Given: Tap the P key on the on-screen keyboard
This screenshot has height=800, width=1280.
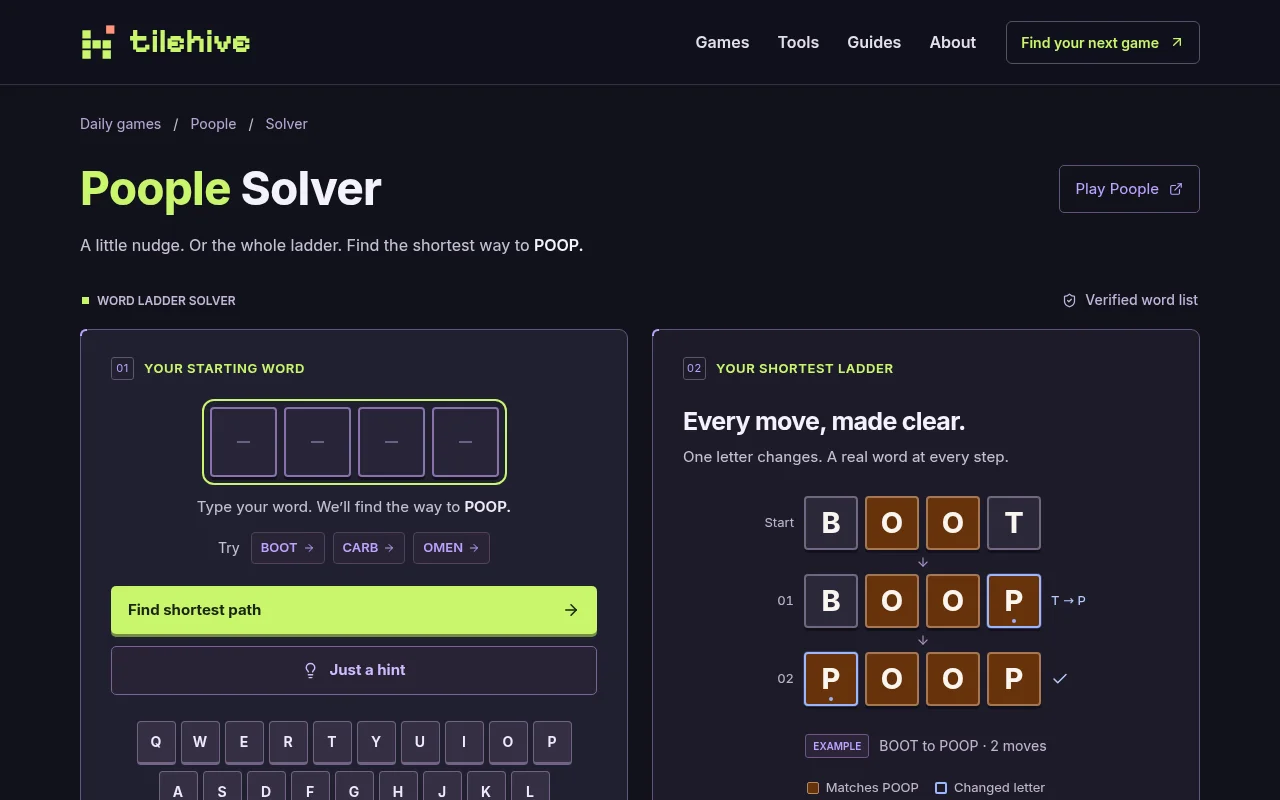Looking at the screenshot, I should (x=552, y=742).
